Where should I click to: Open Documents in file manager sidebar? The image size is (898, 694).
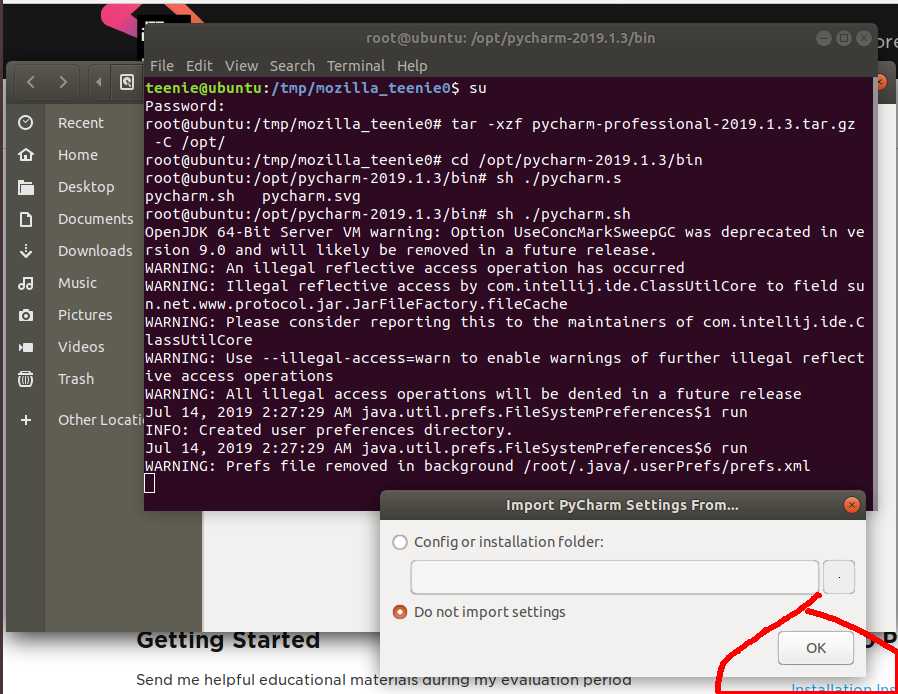pyautogui.click(x=96, y=219)
